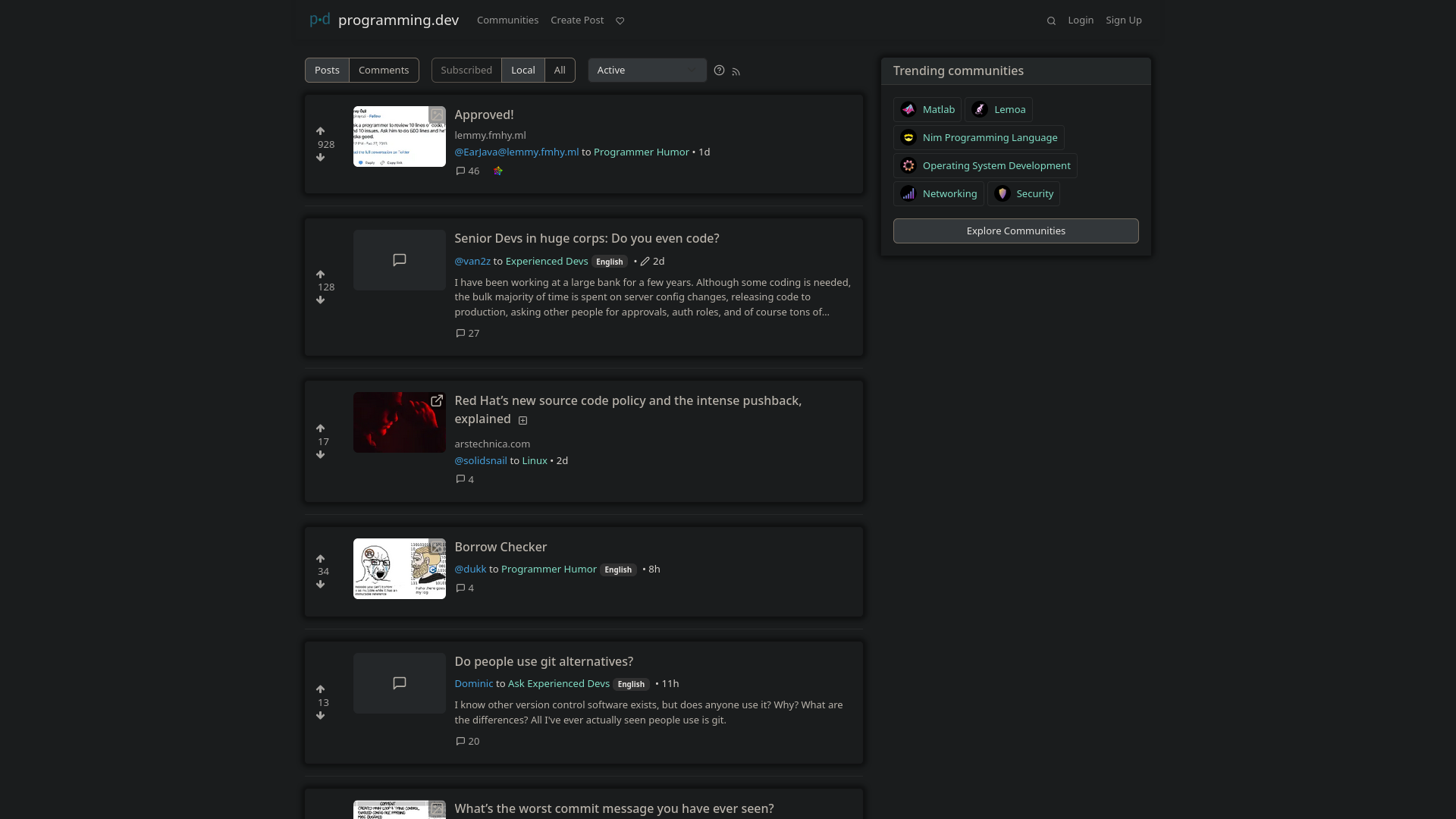Open the Borrow Checker meme thumbnail
Screen dimensions: 1456x819
pos(400,570)
